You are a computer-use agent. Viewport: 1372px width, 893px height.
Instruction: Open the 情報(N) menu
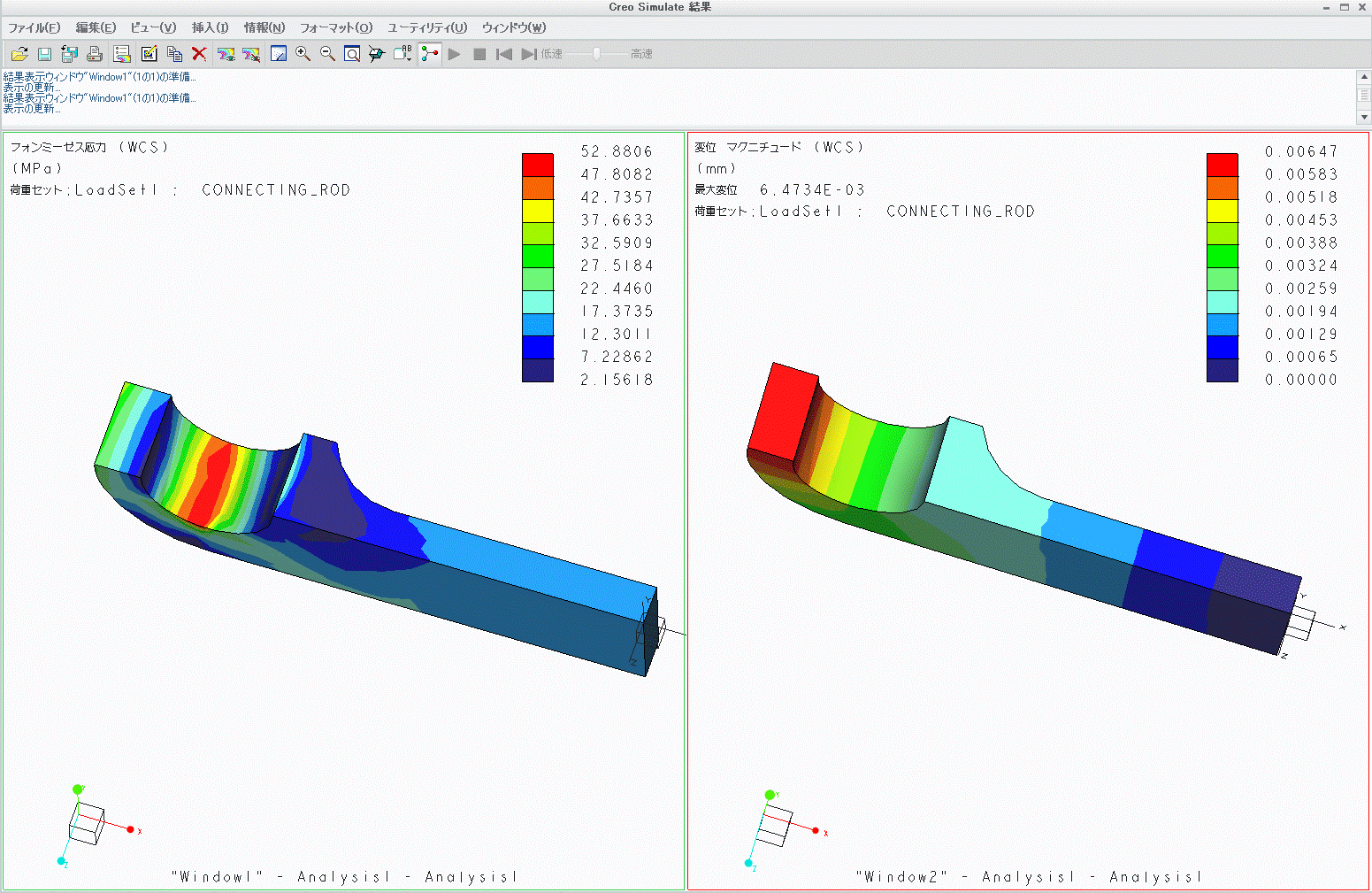[x=264, y=28]
